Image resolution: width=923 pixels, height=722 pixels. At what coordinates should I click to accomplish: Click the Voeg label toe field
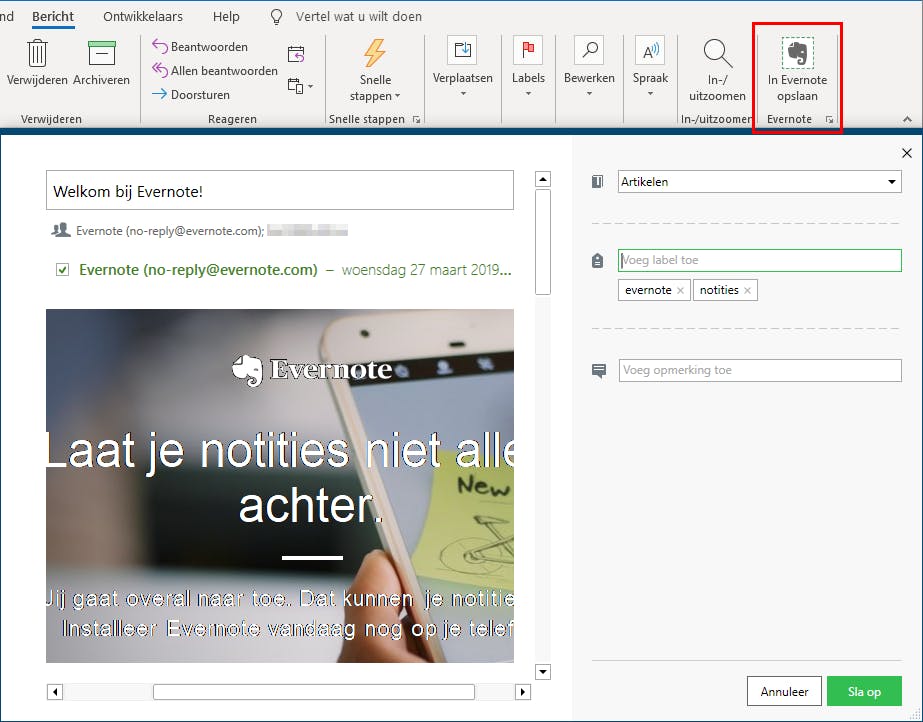[x=759, y=260]
